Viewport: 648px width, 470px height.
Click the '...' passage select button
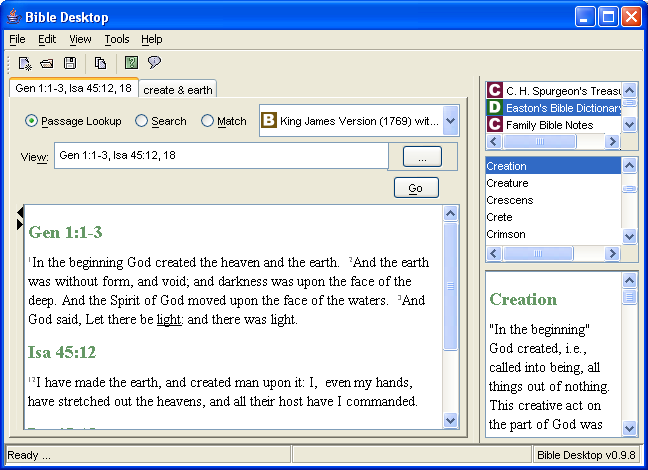[422, 156]
